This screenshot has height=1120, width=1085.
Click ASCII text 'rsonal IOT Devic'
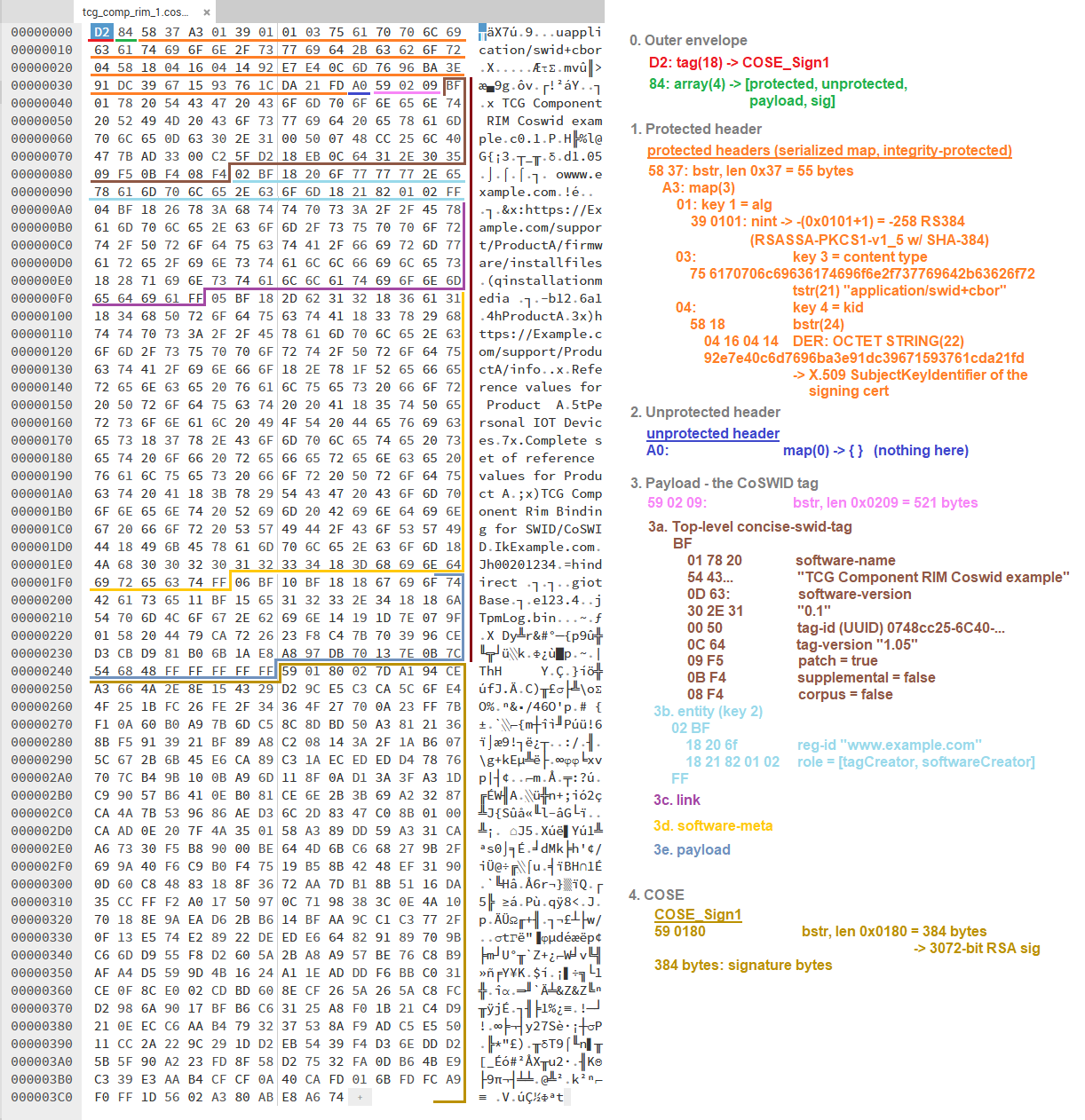tap(540, 422)
